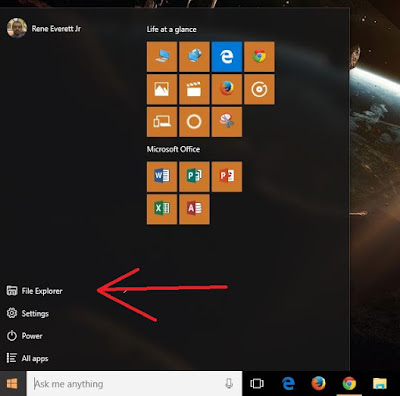Open Firefox from the taskbar
The height and width of the screenshot is (396, 400).
point(318,383)
